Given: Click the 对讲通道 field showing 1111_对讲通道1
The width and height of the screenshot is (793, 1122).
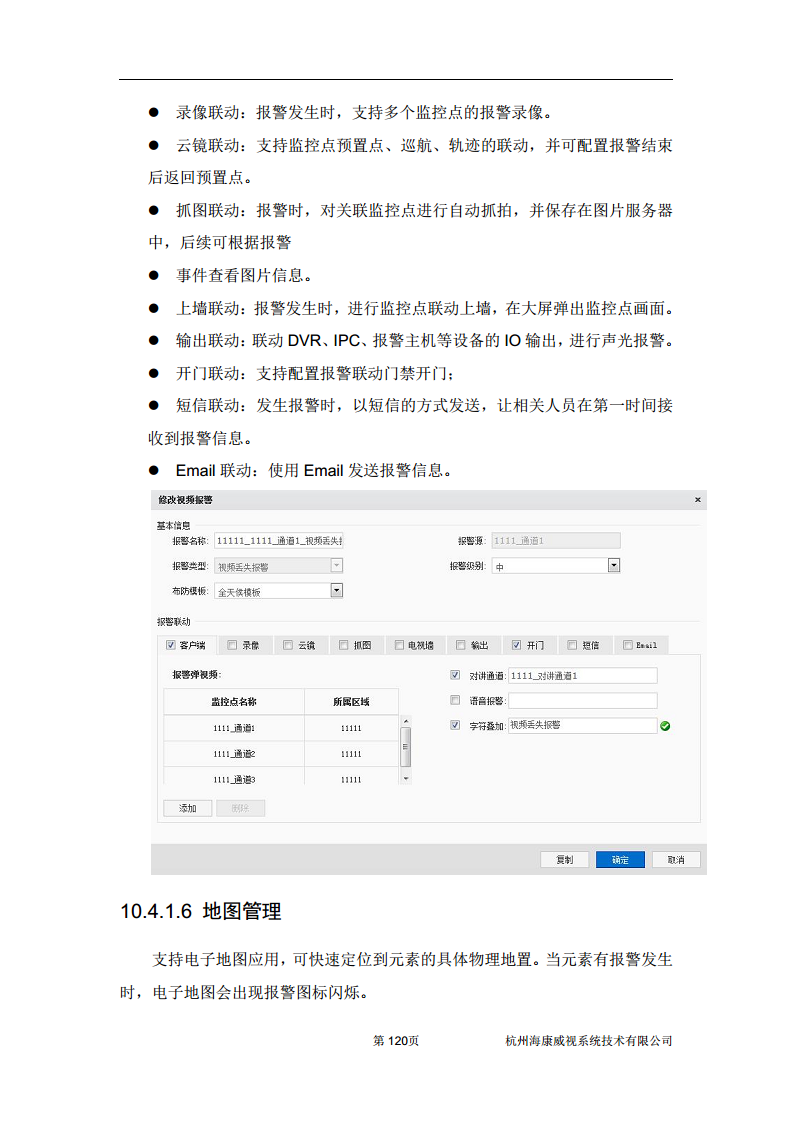Looking at the screenshot, I should coord(583,675).
